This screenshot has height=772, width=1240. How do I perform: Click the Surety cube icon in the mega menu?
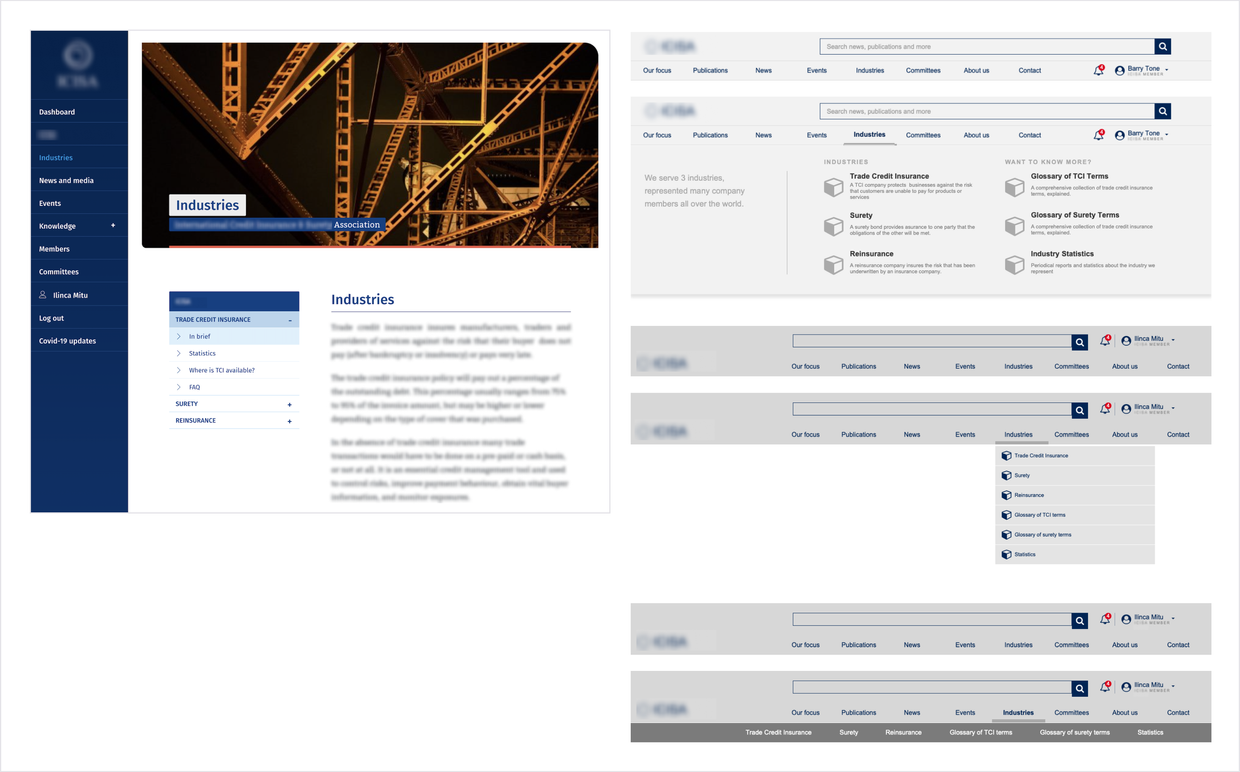tap(834, 224)
